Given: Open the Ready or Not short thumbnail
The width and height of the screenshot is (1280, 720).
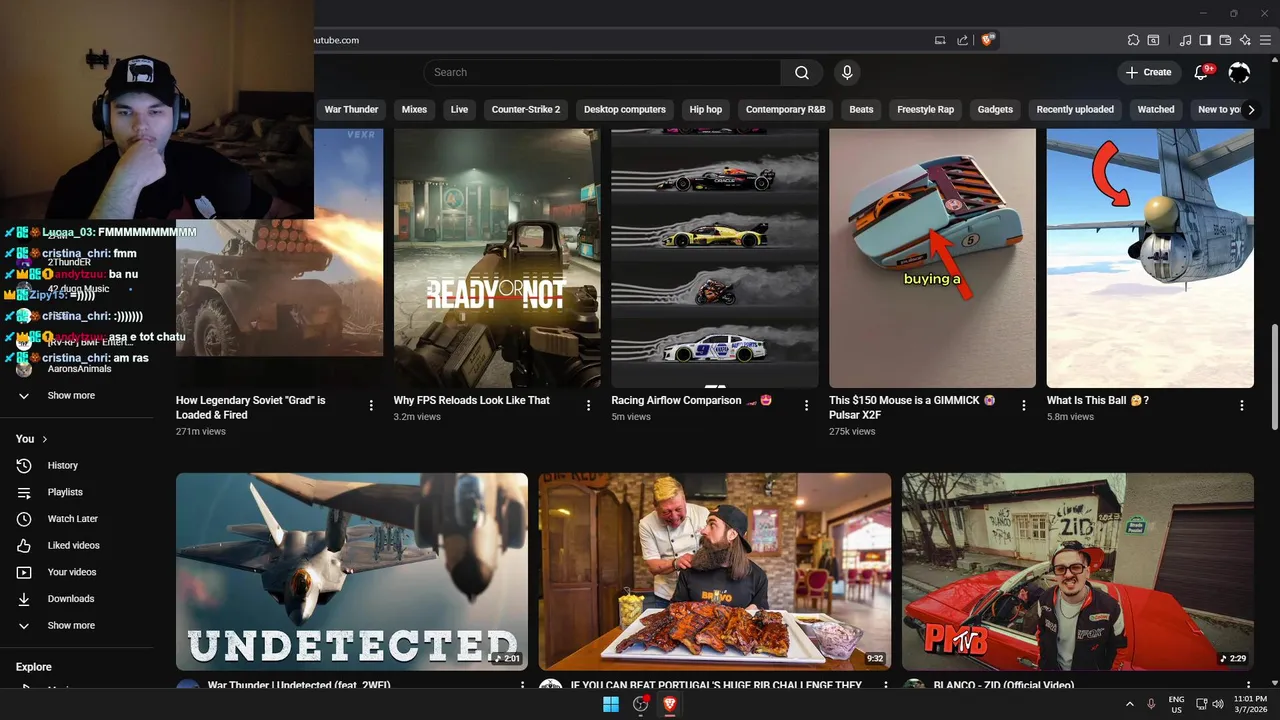Looking at the screenshot, I should point(497,258).
